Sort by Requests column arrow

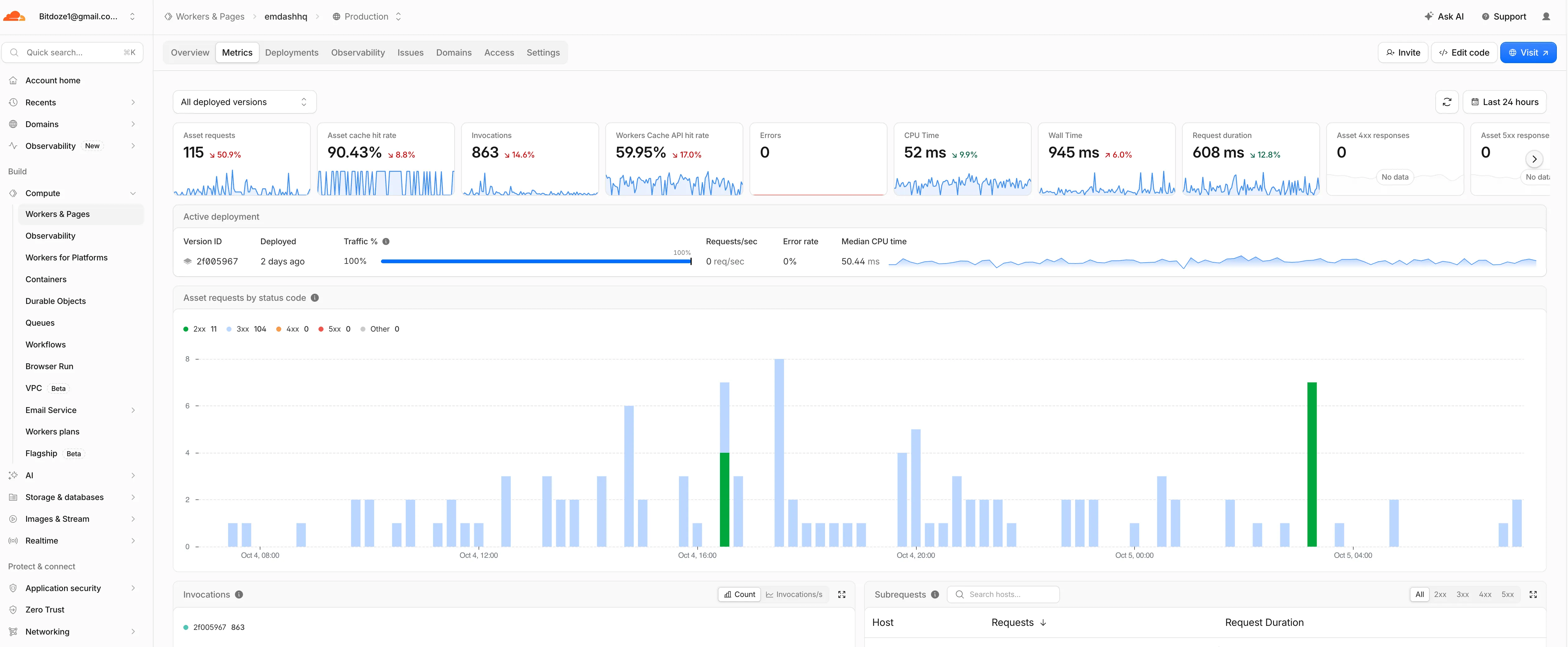(1043, 623)
